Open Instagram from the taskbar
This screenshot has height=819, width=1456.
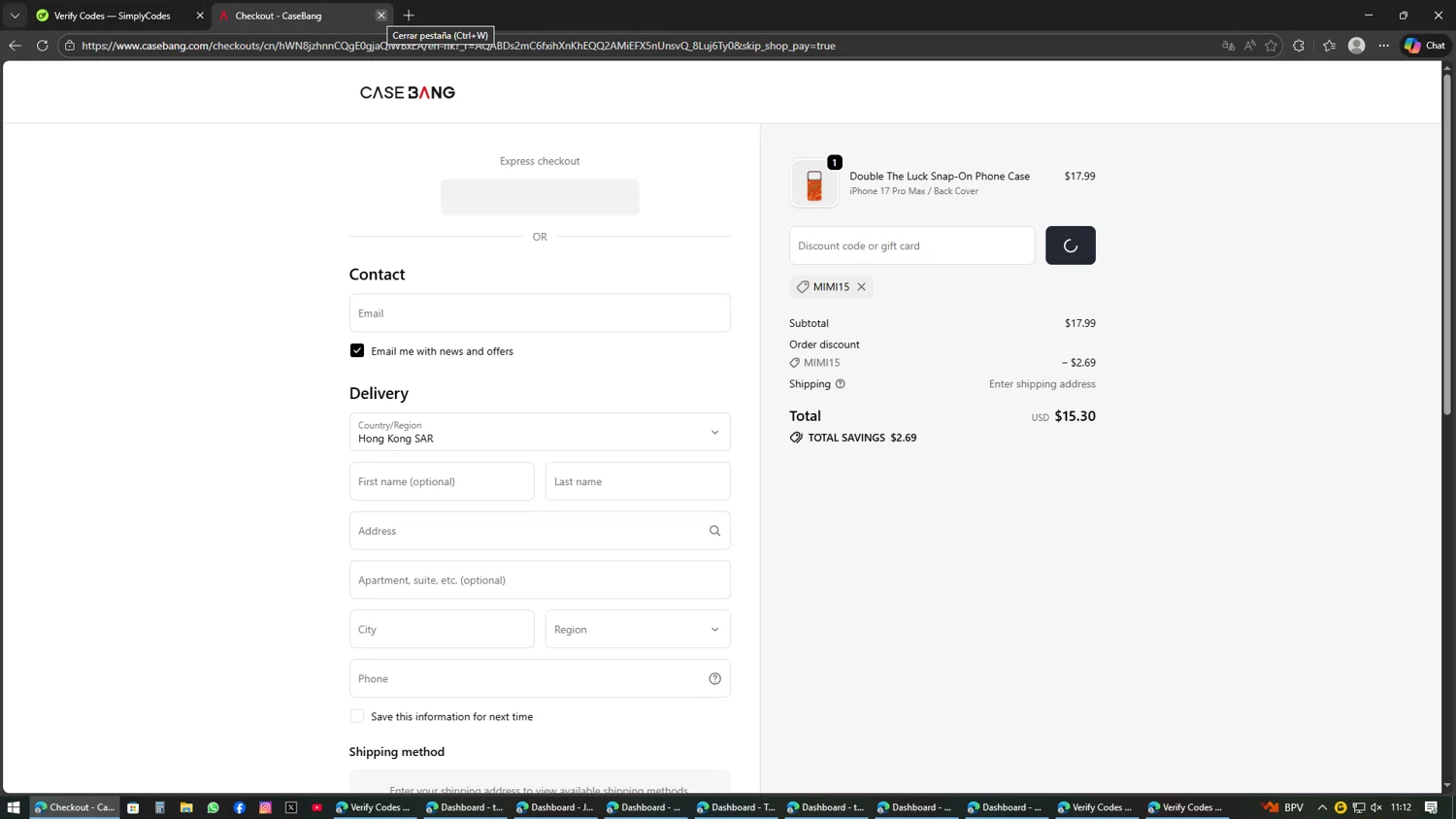click(x=265, y=807)
